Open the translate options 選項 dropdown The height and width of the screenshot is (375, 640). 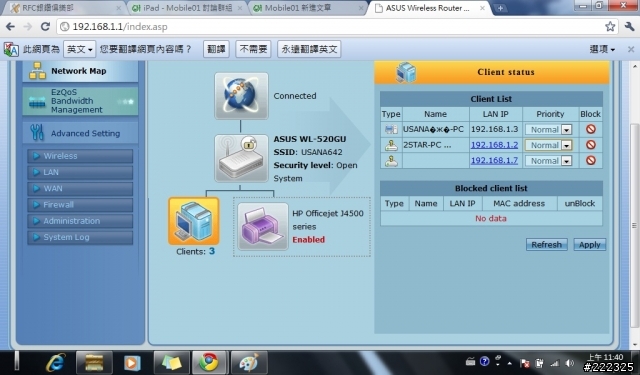click(602, 49)
